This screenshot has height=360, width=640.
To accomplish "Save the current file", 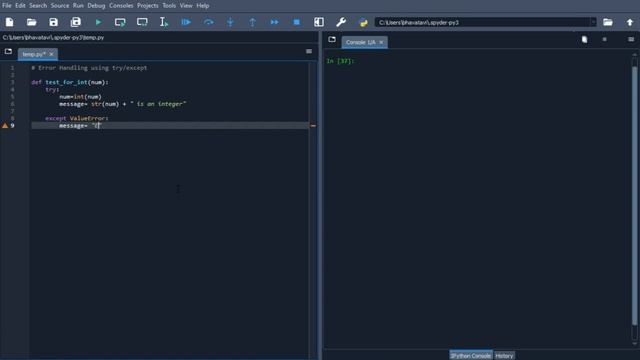I will coord(53,22).
